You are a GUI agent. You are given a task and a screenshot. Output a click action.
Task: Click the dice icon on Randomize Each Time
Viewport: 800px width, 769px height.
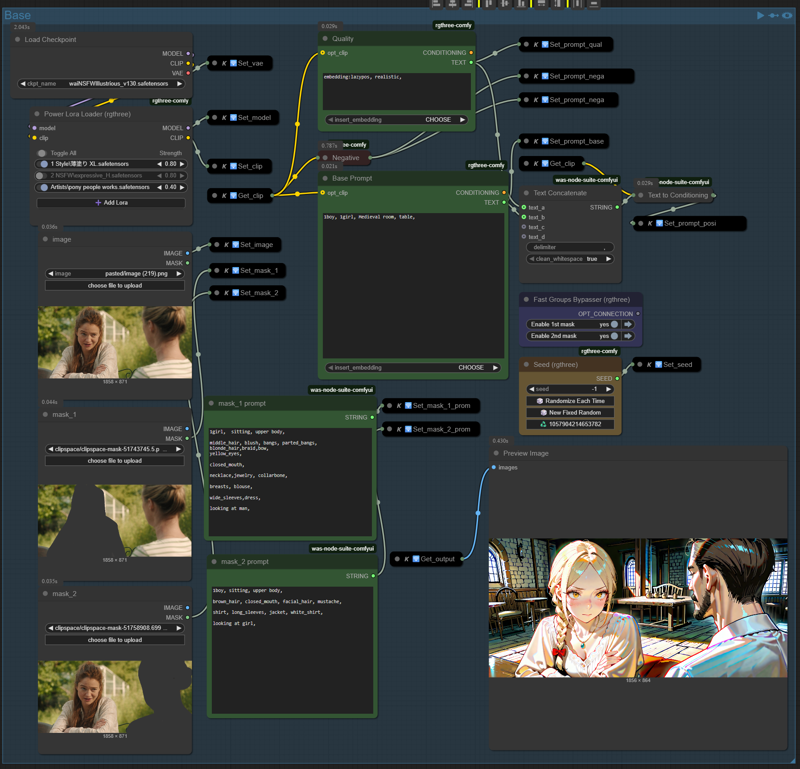[540, 401]
